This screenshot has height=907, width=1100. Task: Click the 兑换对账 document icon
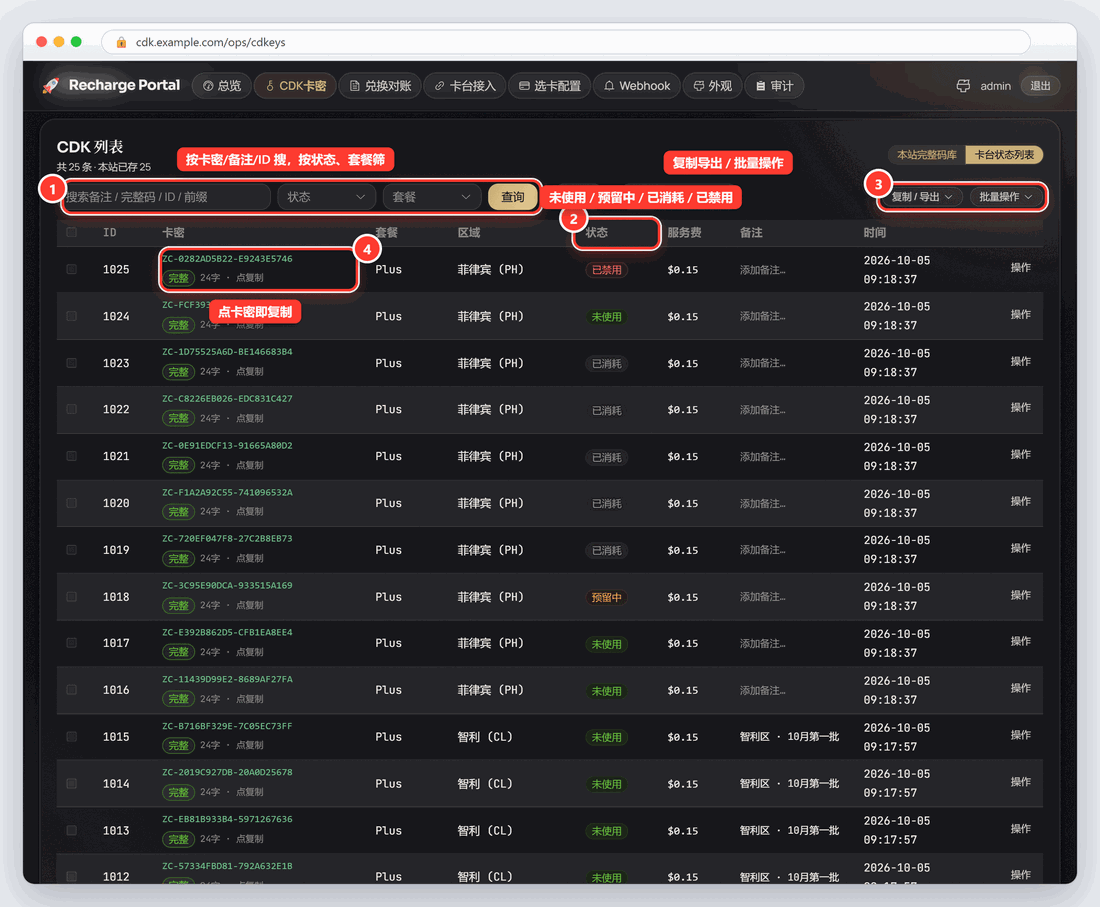coord(354,86)
